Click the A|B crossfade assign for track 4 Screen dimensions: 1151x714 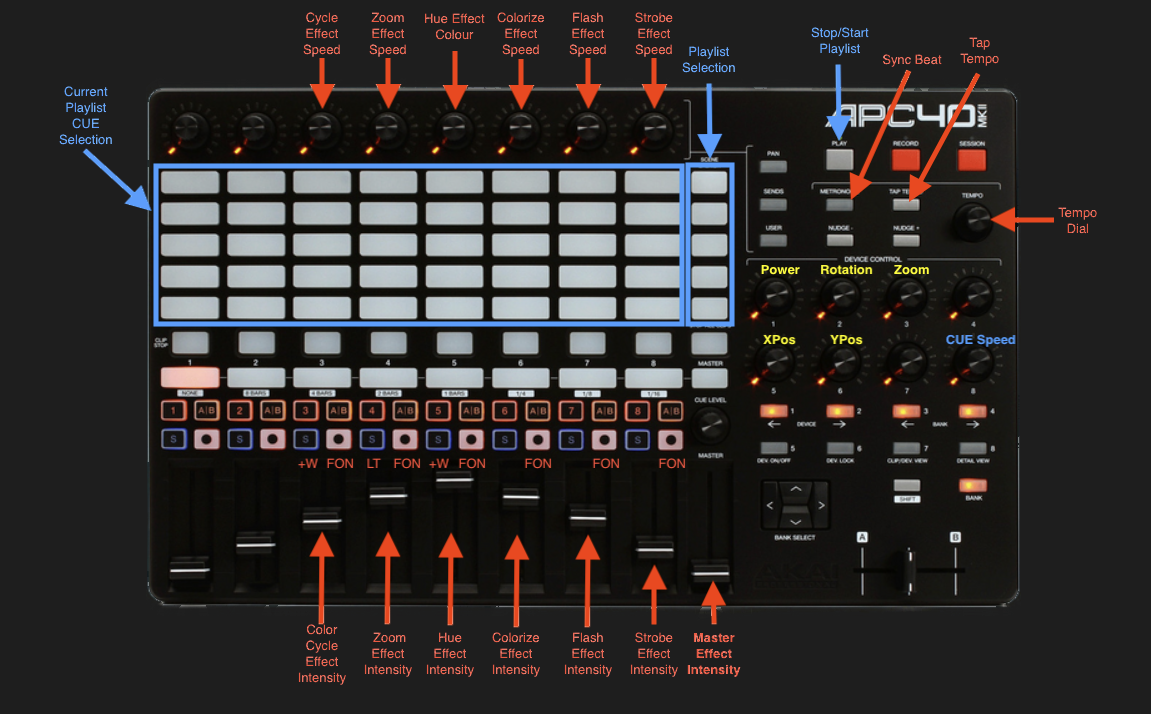click(x=405, y=411)
